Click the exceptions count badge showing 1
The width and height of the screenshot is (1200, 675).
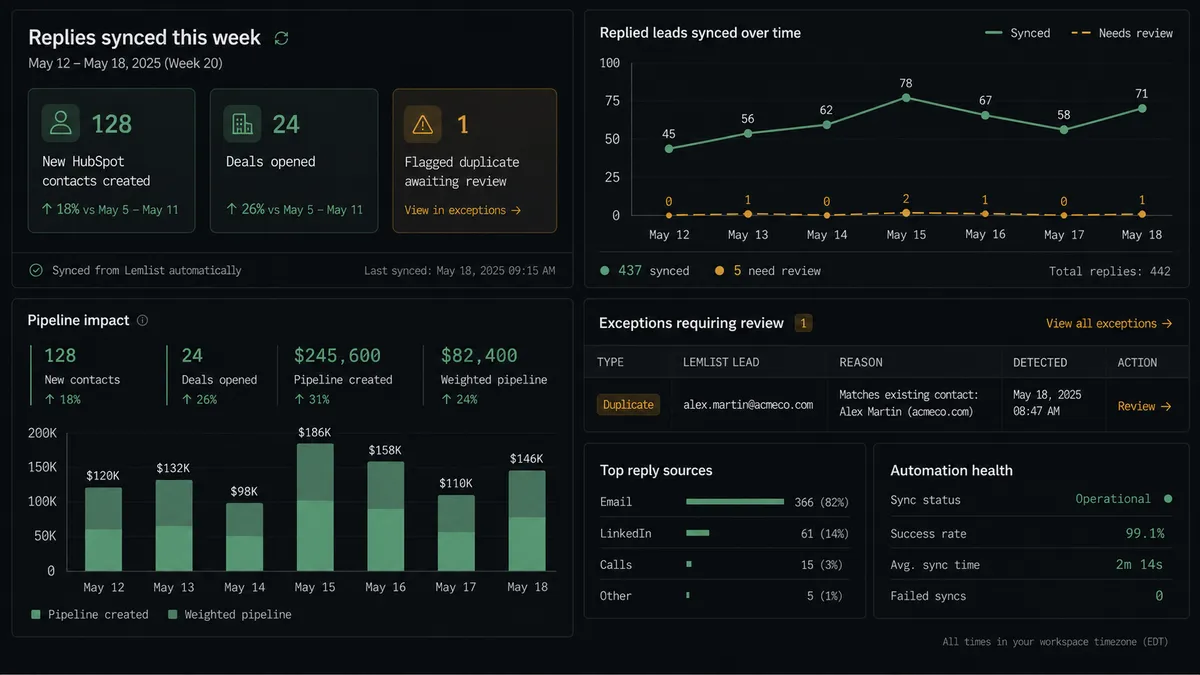(x=804, y=323)
